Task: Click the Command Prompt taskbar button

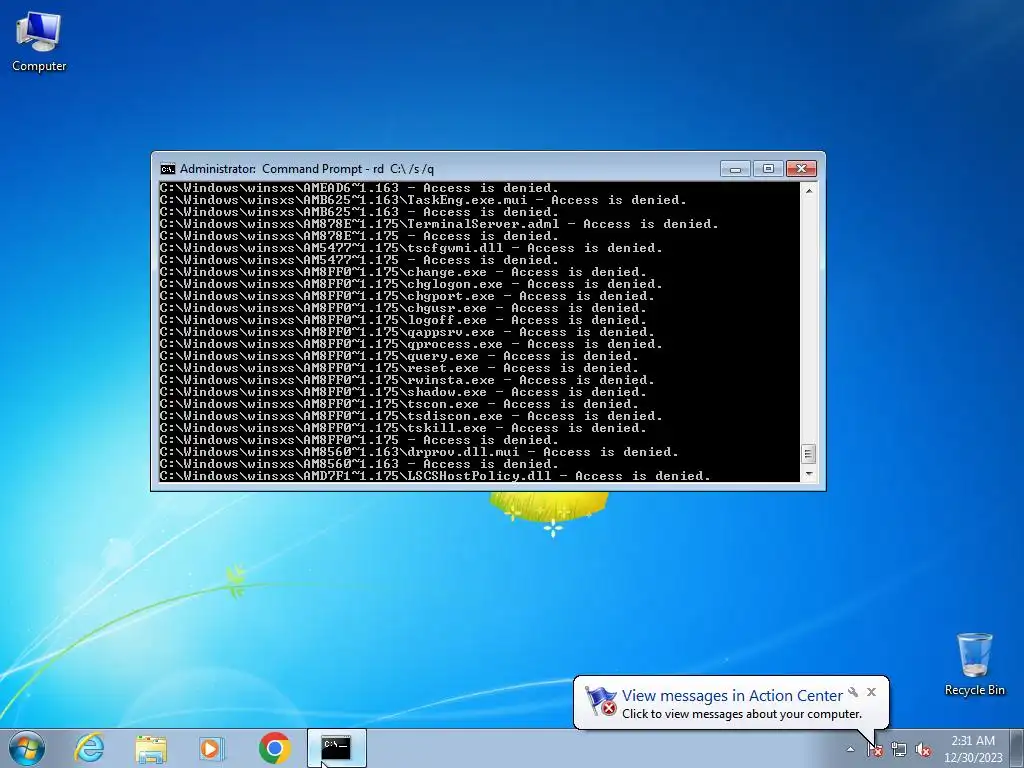Action: point(337,748)
